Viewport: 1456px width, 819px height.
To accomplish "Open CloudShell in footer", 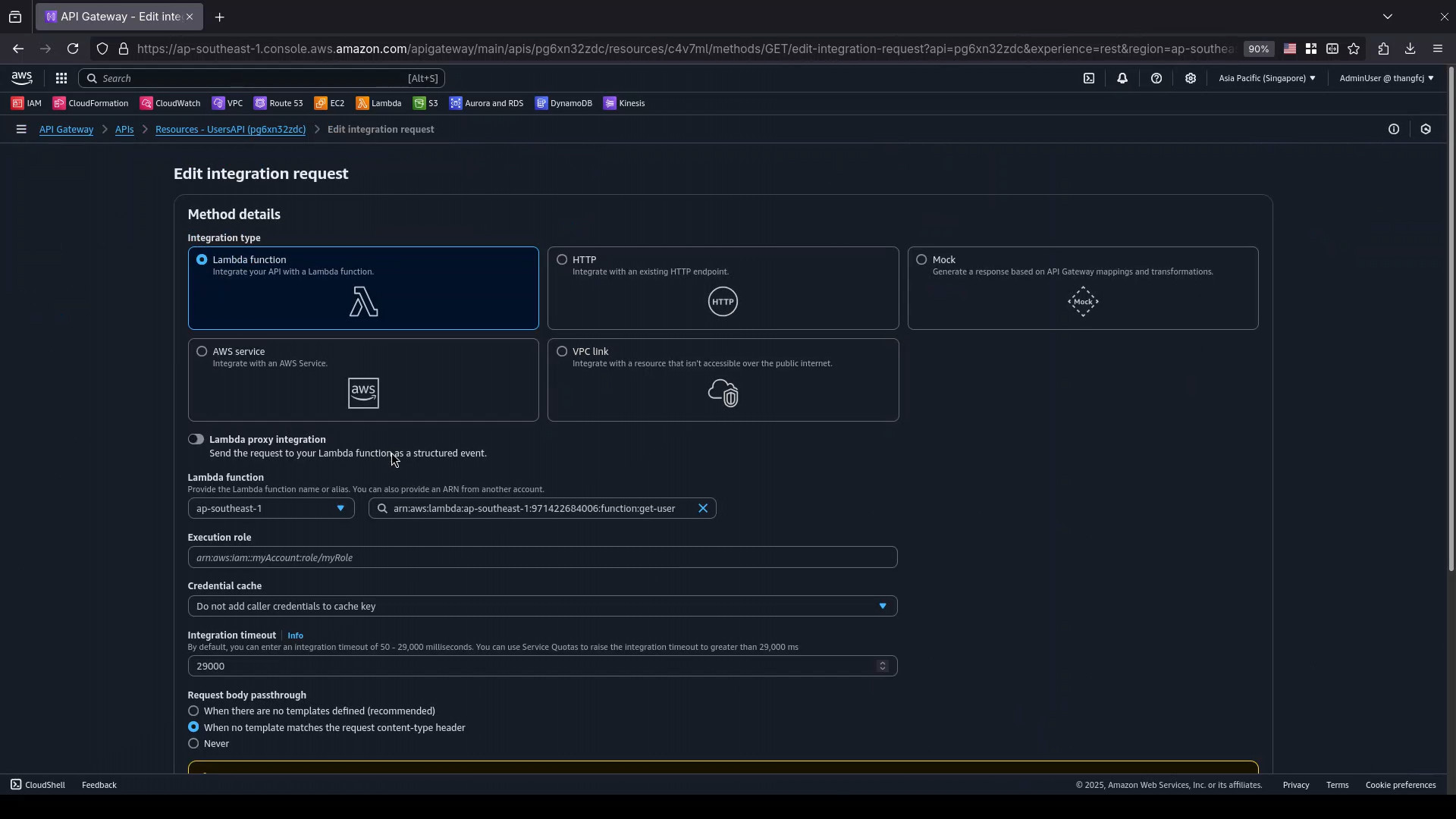I will click(38, 786).
